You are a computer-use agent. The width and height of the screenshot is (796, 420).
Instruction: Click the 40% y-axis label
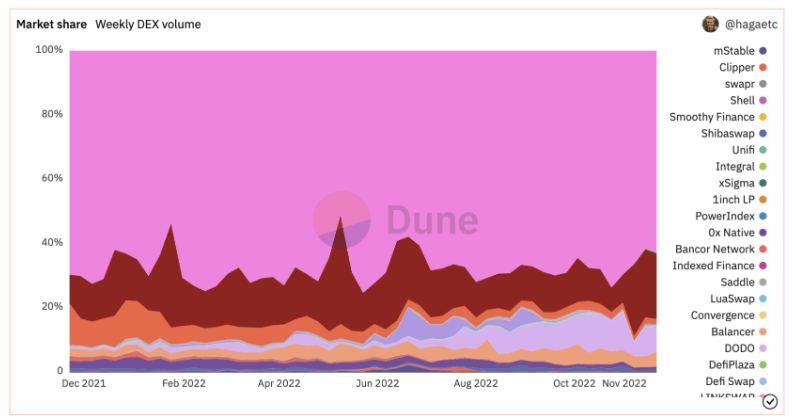(52, 242)
